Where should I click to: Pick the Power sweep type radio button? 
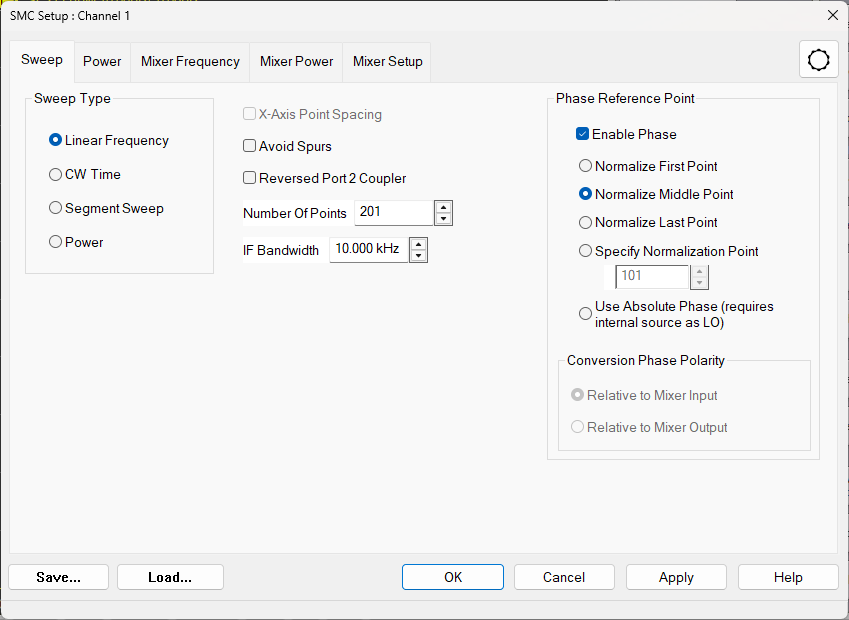[x=76, y=242]
